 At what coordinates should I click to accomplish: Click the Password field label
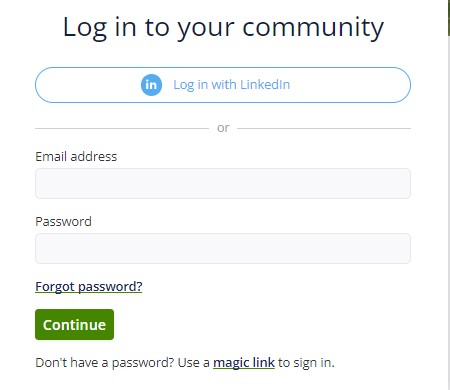pos(63,222)
